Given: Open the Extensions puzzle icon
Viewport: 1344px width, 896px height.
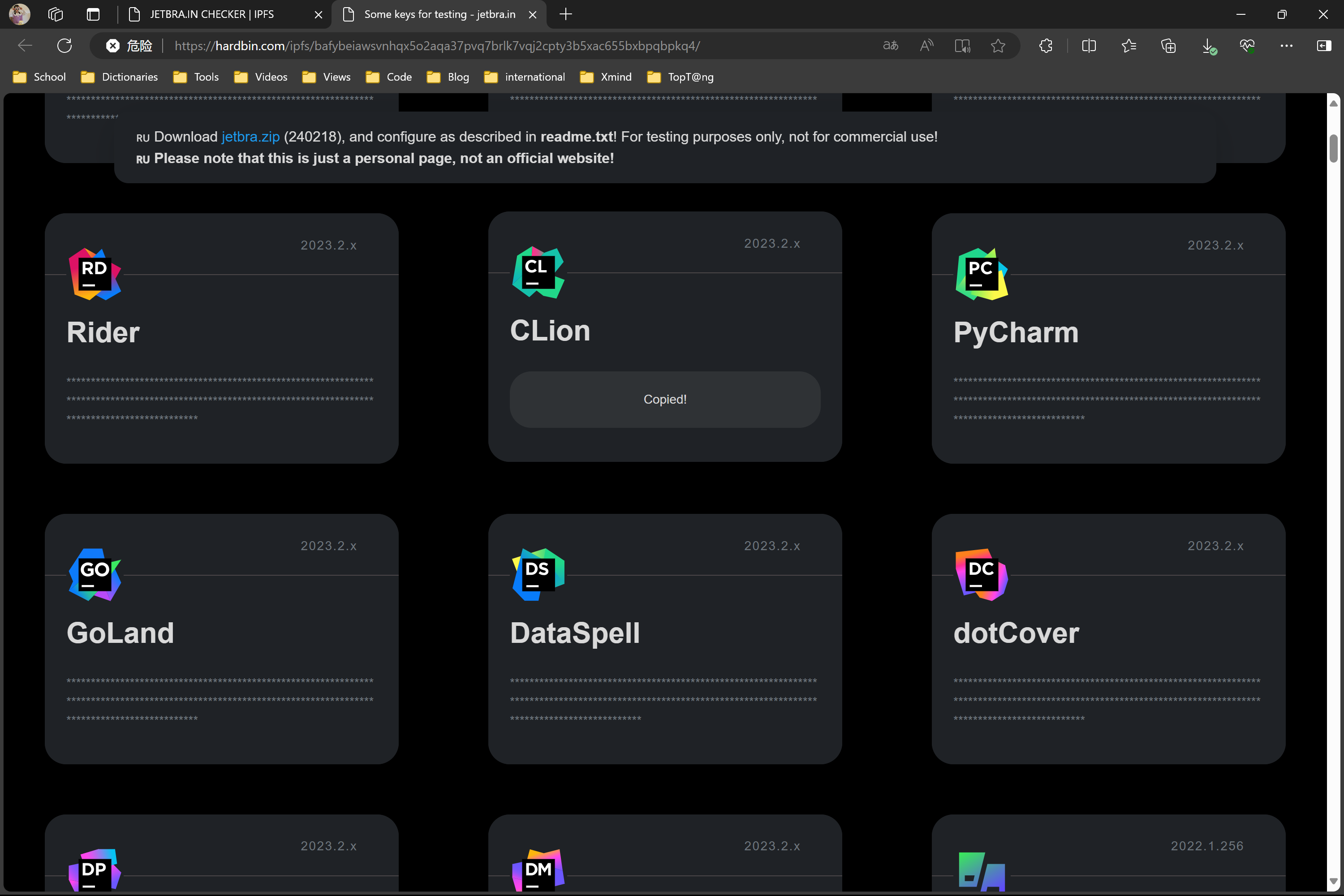Looking at the screenshot, I should [x=1046, y=46].
